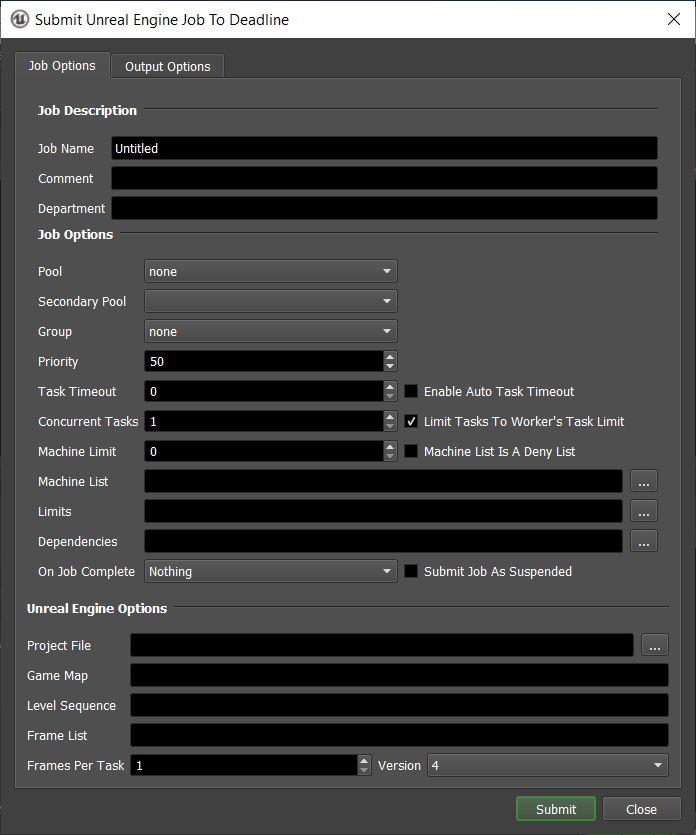
Task: Click the Frame List field
Action: click(399, 735)
